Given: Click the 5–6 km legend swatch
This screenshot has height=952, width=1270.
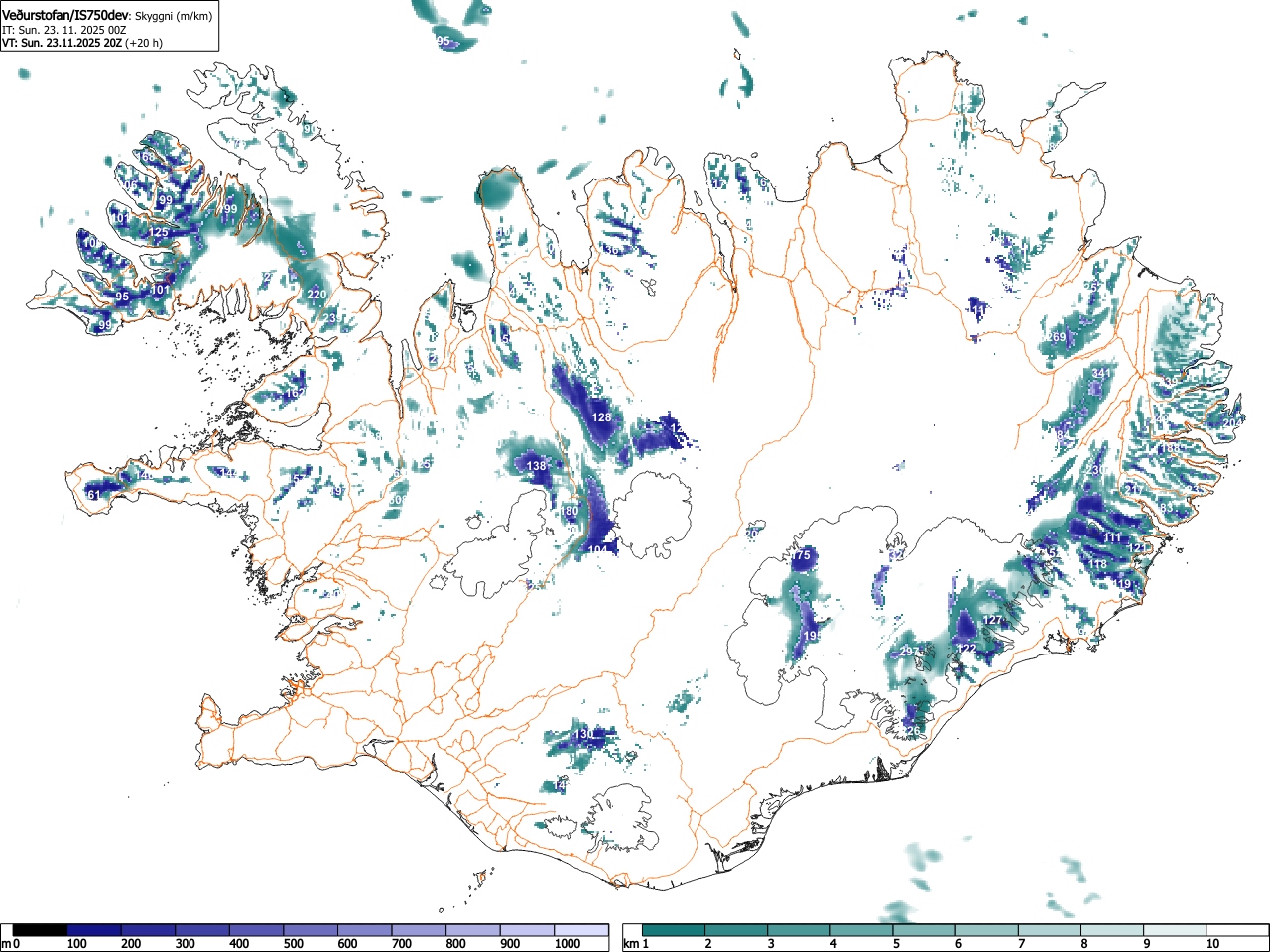Looking at the screenshot, I should 925,930.
